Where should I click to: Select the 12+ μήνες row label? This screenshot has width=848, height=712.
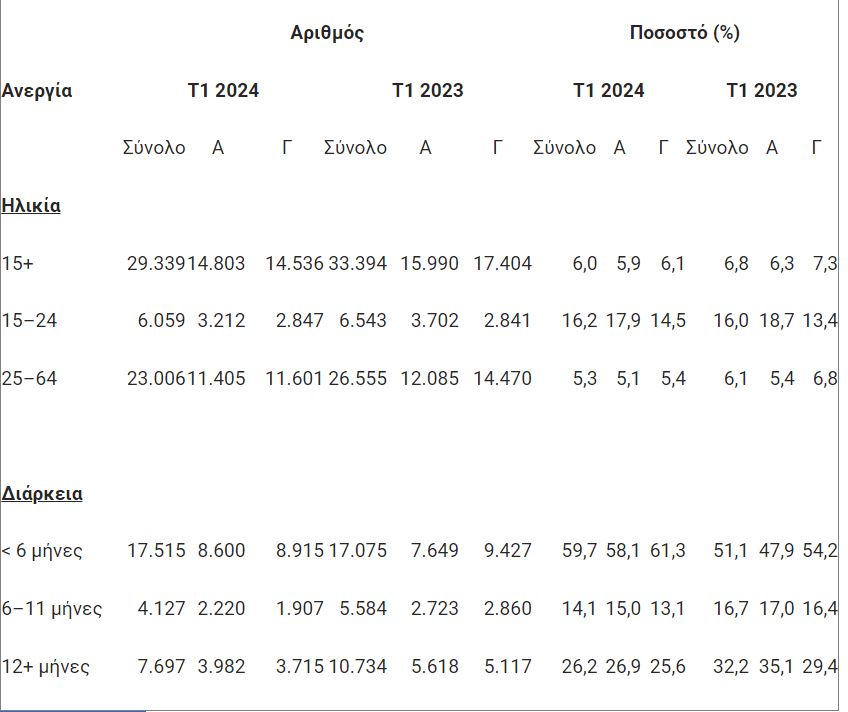pyautogui.click(x=46, y=667)
